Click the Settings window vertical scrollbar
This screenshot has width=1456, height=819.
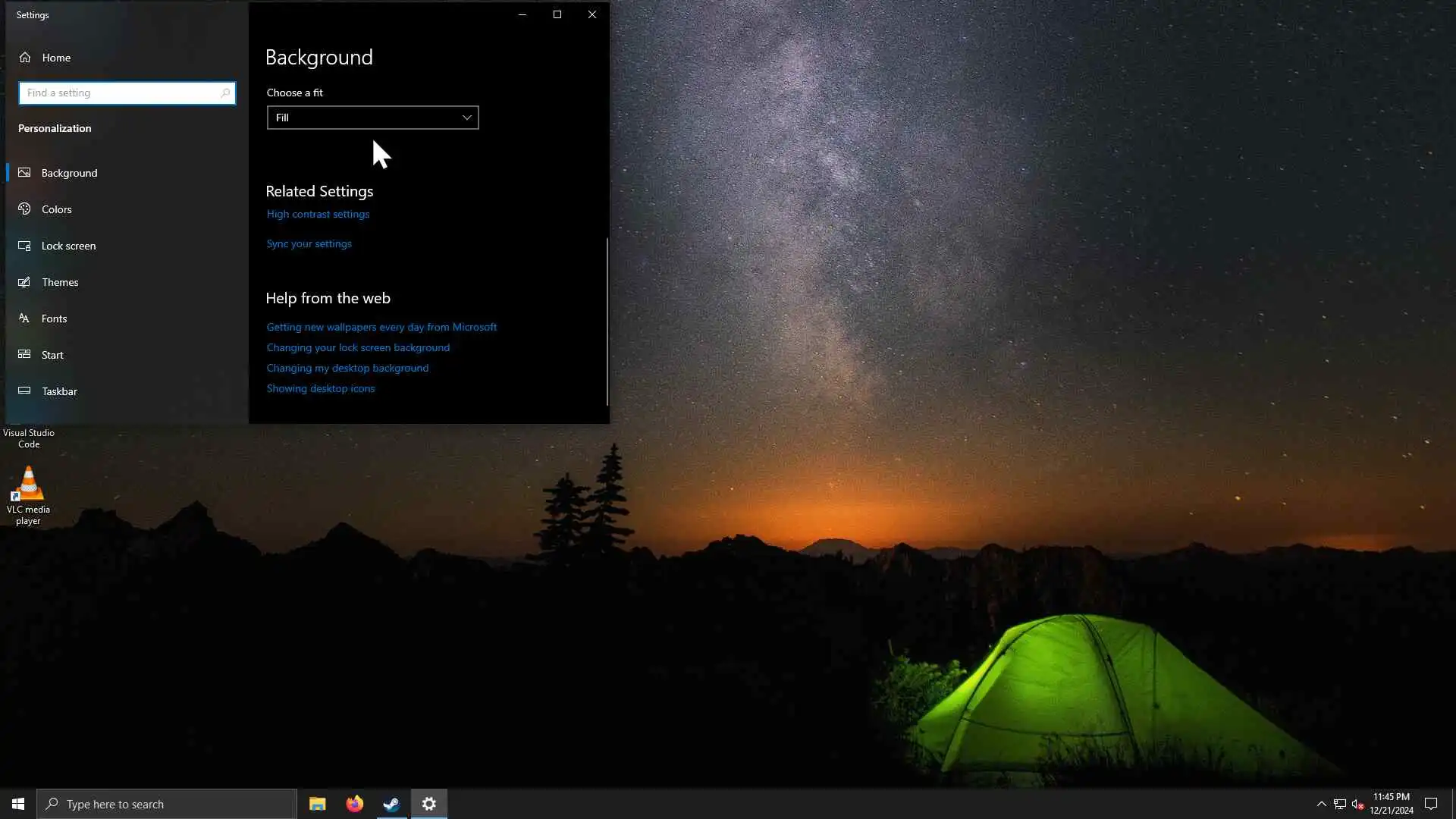pyautogui.click(x=607, y=322)
